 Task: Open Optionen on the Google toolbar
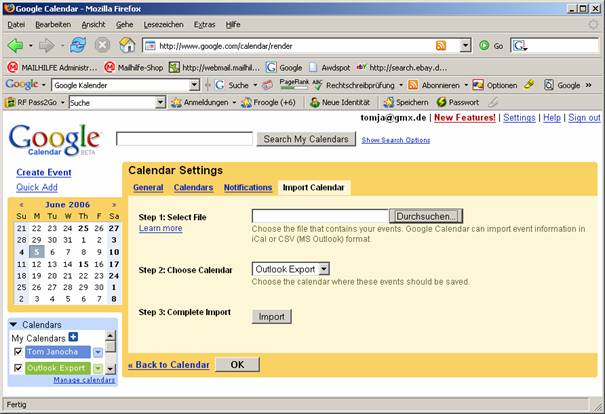coord(495,85)
